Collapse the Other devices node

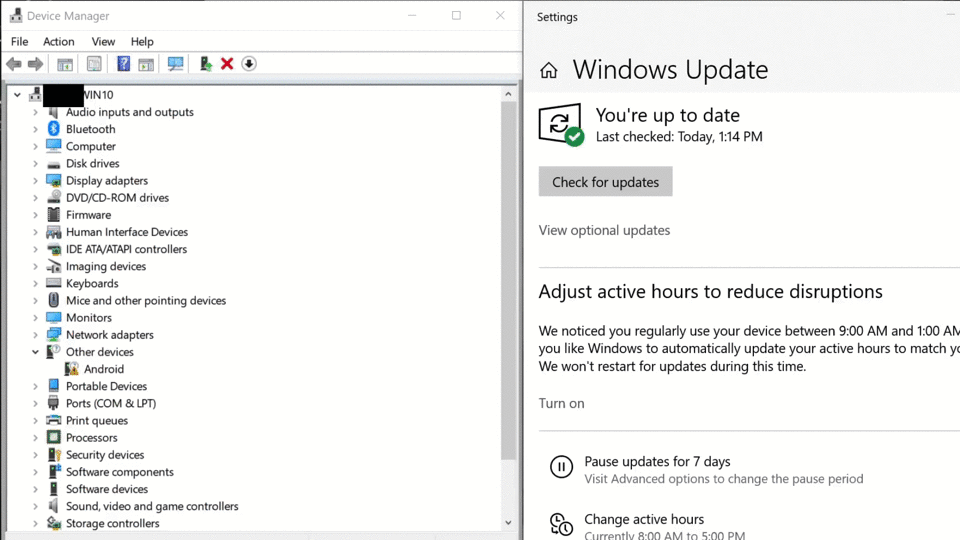coord(35,352)
